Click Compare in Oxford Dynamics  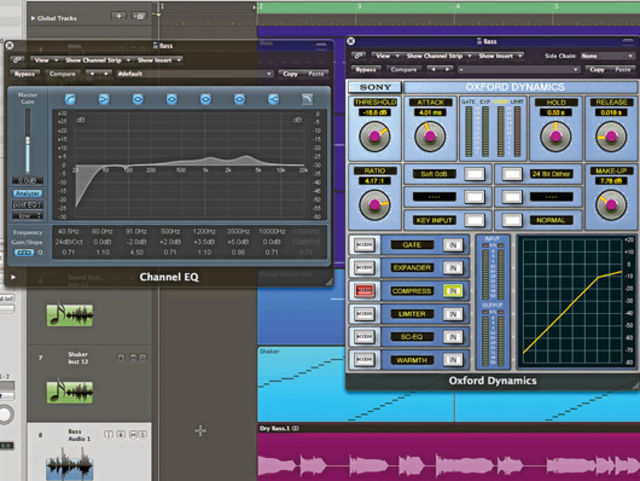(403, 69)
